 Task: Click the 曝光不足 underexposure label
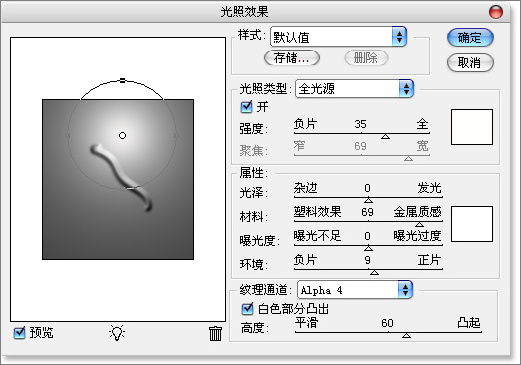[x=317, y=236]
